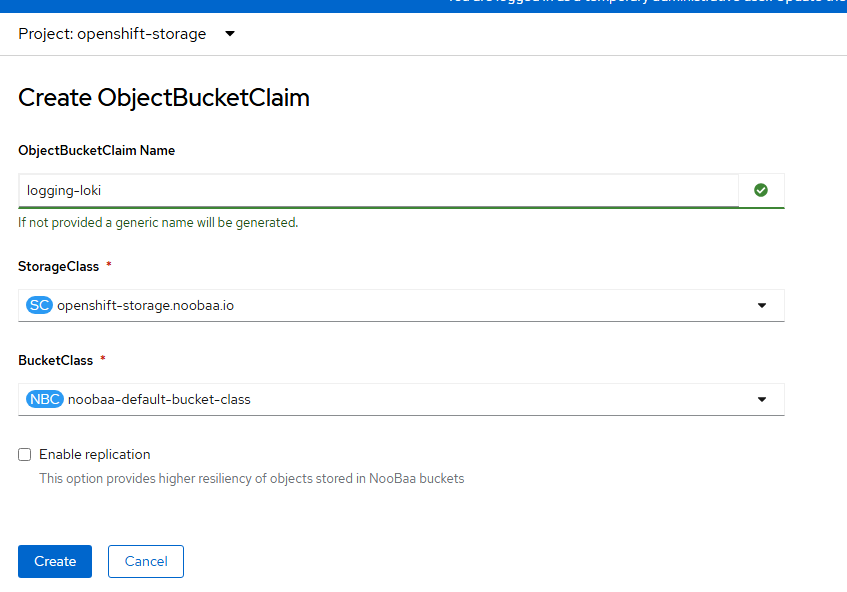Click the SC badge on StorageClass field
Screen dimensions: 847x592
coord(38,305)
